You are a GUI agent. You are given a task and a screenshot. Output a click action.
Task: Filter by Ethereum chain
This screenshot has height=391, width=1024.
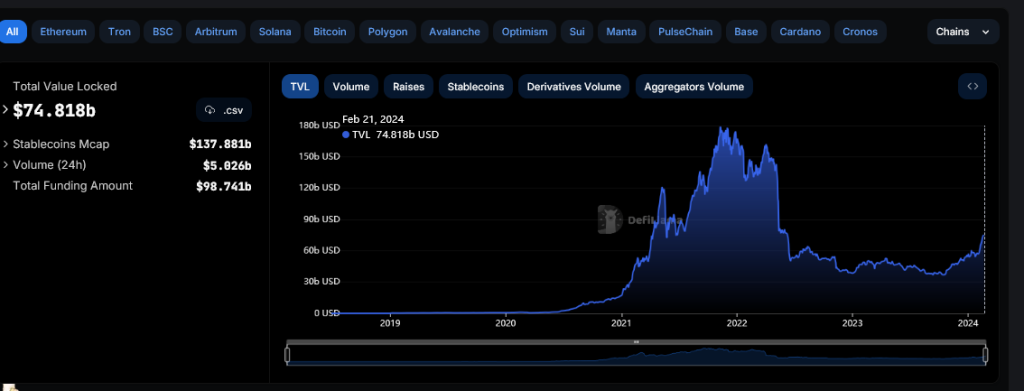63,31
